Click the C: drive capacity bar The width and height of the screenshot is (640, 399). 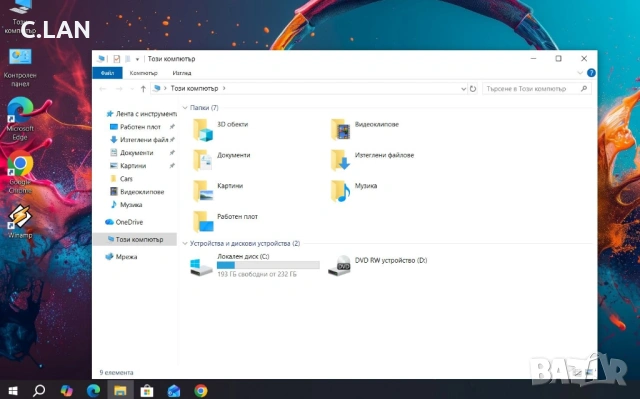point(268,265)
